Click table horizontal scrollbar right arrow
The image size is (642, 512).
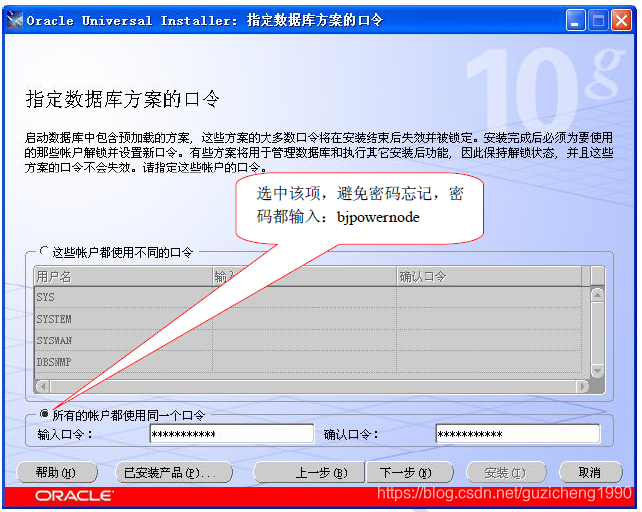tap(582, 386)
